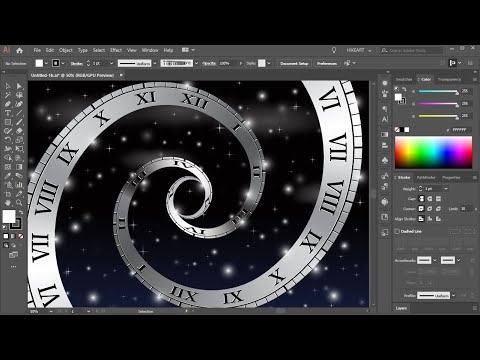
Task: Set stroke cap to Projecting Cap
Action: [x=438, y=199]
